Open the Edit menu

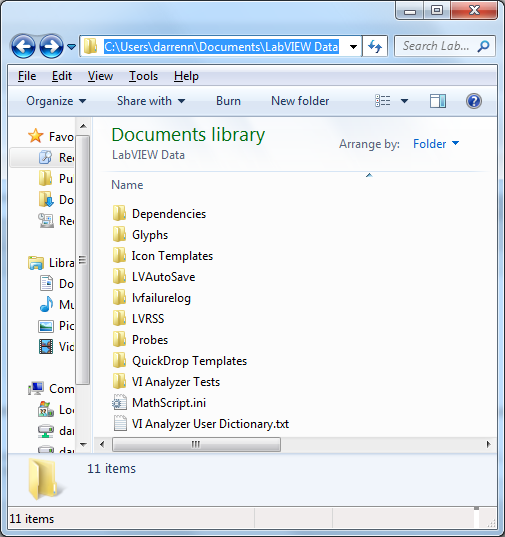tap(62, 76)
